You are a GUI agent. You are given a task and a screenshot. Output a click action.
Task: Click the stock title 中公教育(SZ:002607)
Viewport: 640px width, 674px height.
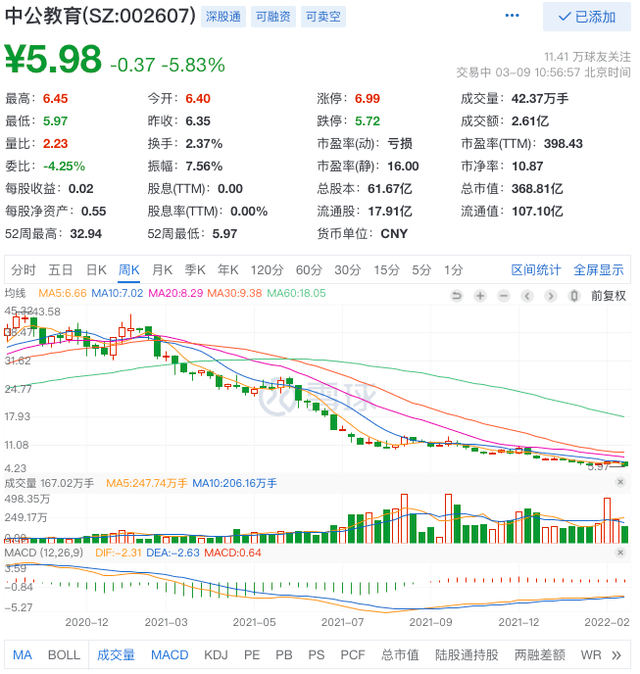100,16
